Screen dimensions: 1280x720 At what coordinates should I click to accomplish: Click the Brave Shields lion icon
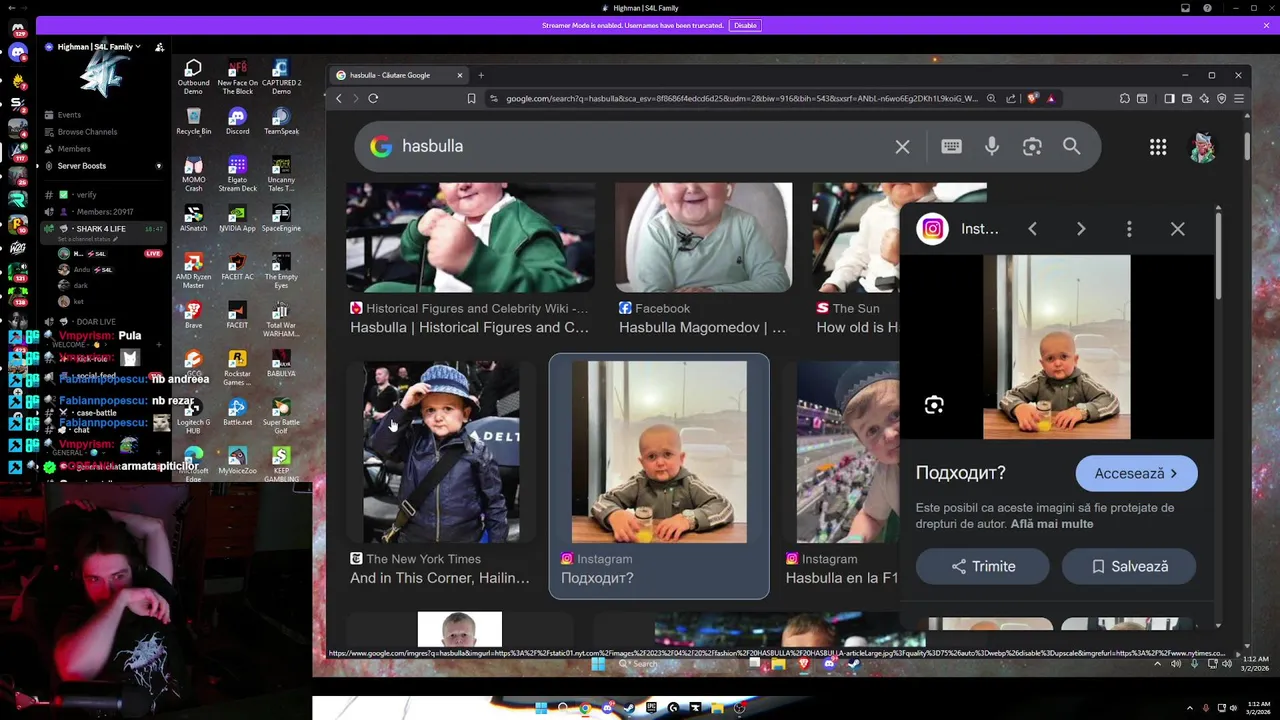point(1033,98)
